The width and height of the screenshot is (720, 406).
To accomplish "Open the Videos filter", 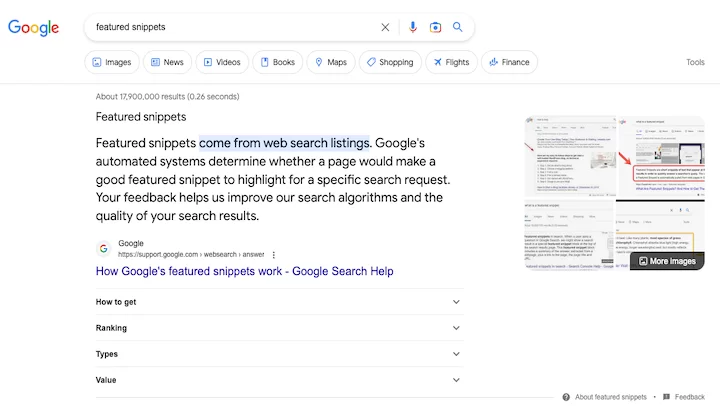I will (222, 62).
